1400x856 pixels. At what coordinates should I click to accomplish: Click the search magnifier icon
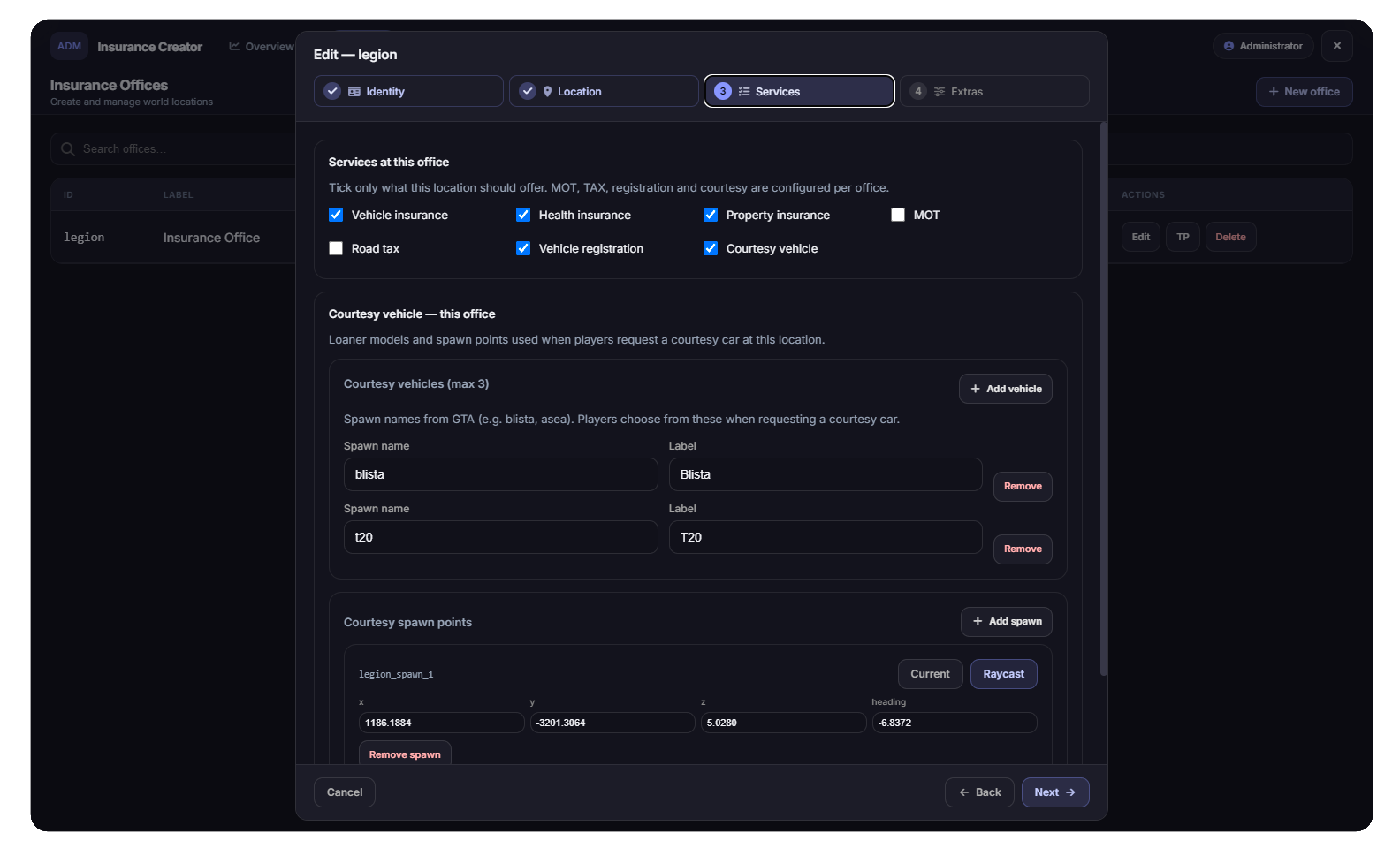(x=67, y=149)
